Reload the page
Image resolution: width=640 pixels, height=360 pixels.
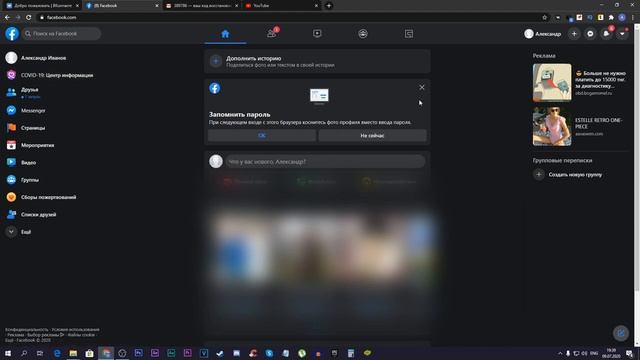pos(29,17)
